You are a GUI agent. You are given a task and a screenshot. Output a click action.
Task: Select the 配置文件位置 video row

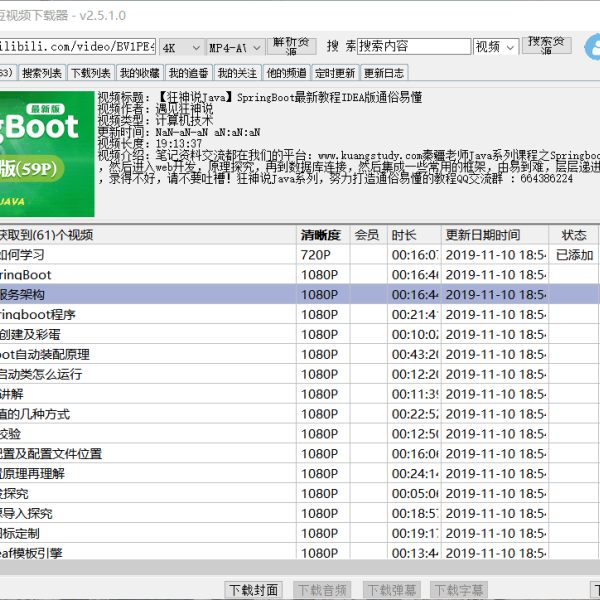tap(298, 454)
